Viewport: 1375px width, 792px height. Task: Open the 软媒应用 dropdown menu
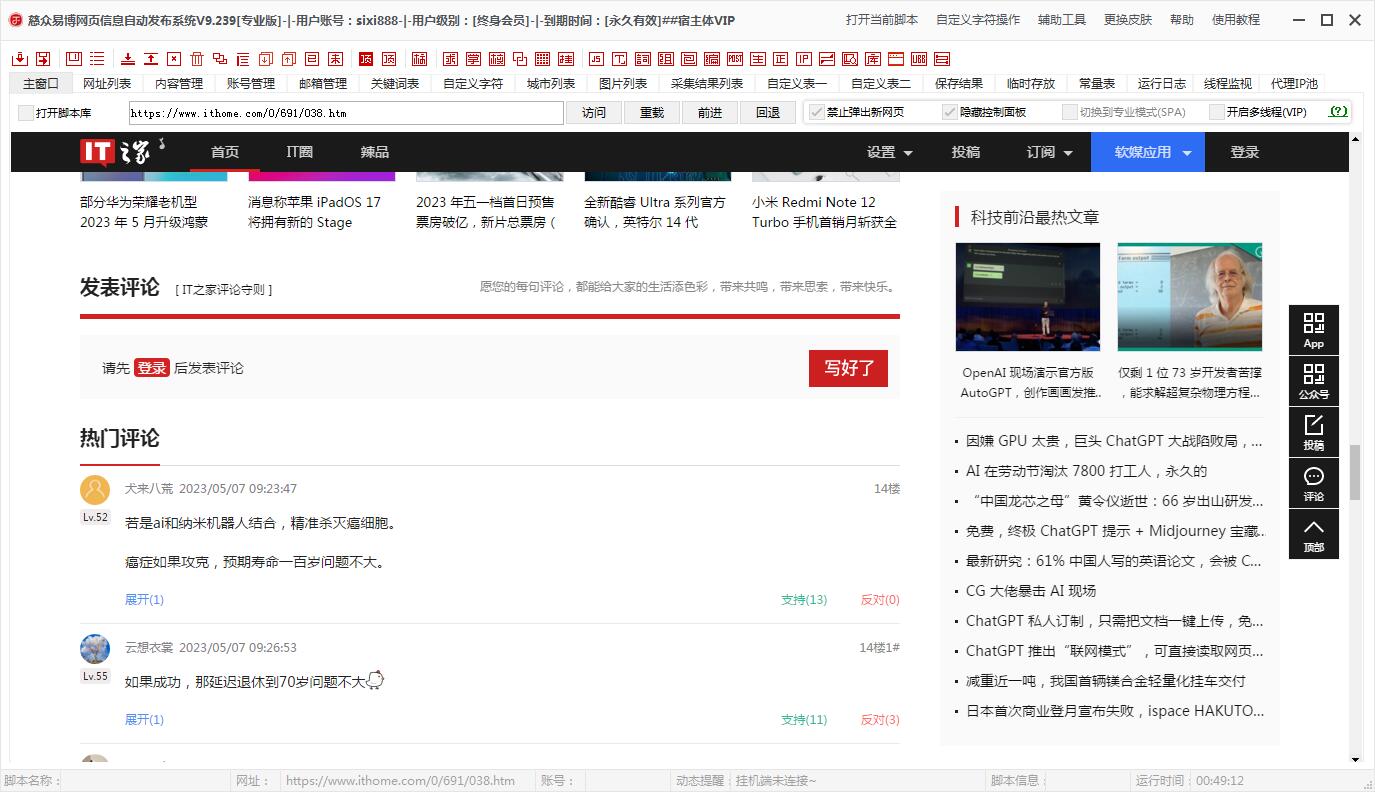pos(1148,152)
